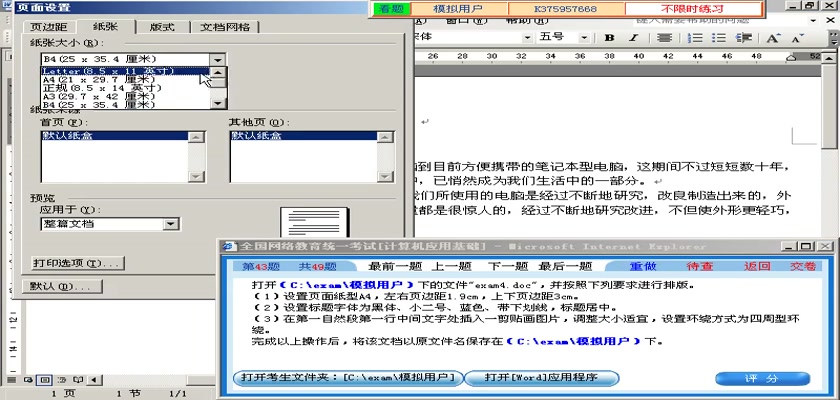Click the grow font icon
This screenshot has width=840, height=400.
point(772,37)
